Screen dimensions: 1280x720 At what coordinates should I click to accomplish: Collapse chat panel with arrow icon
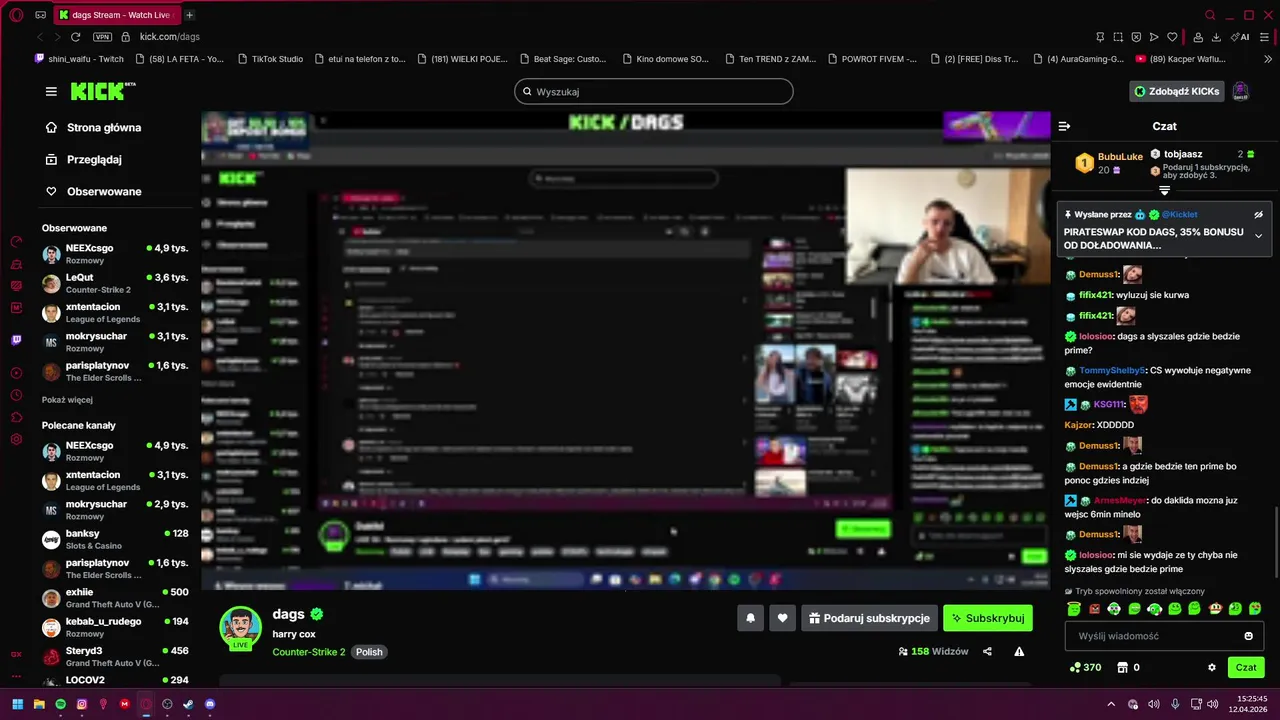point(1064,126)
